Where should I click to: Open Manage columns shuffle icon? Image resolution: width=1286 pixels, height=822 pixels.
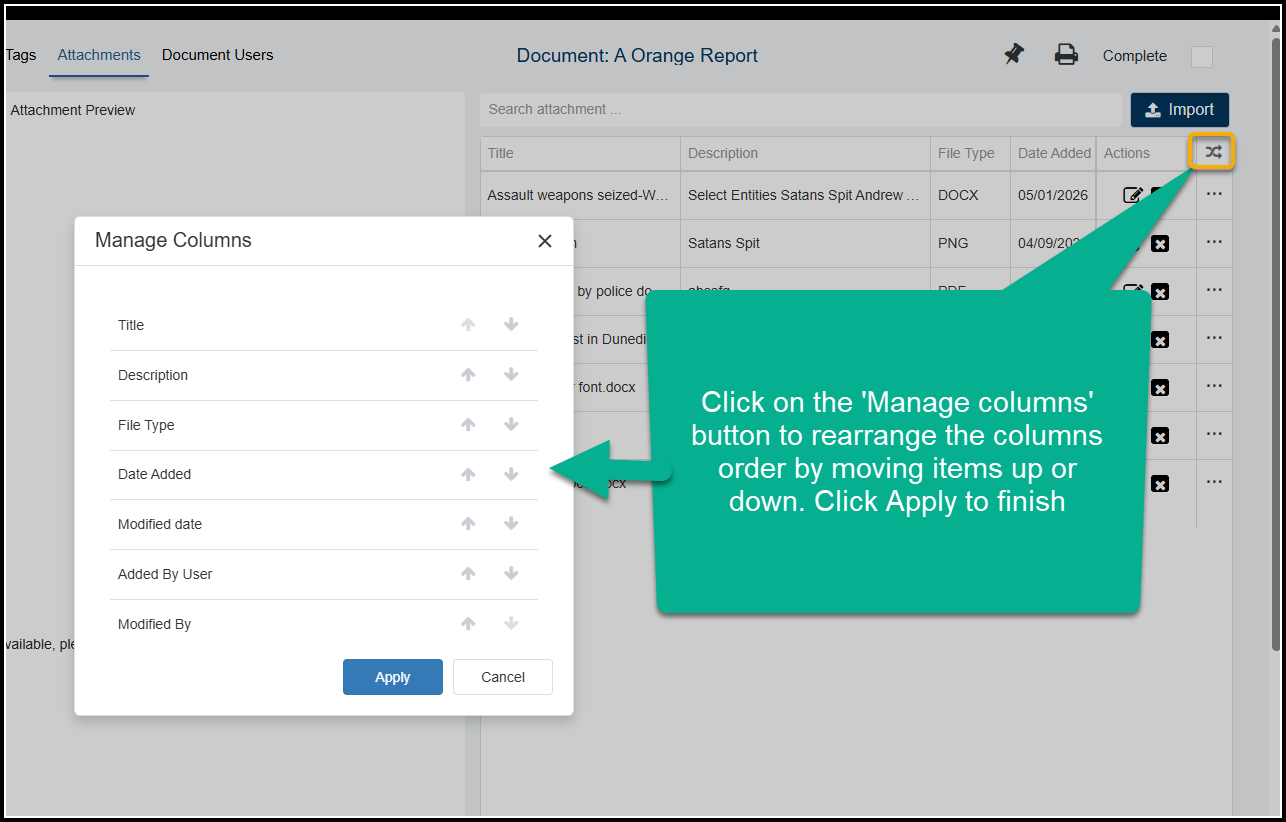(x=1213, y=152)
